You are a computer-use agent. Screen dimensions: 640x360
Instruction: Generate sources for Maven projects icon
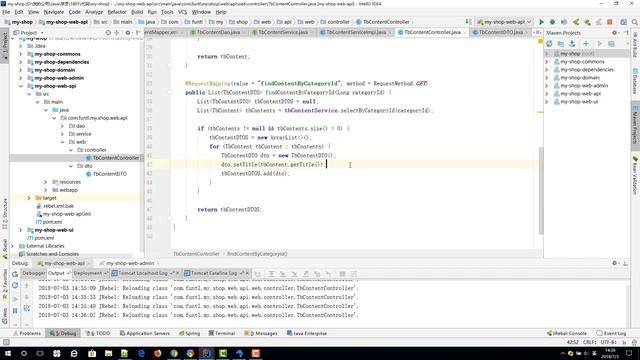[x=561, y=43]
